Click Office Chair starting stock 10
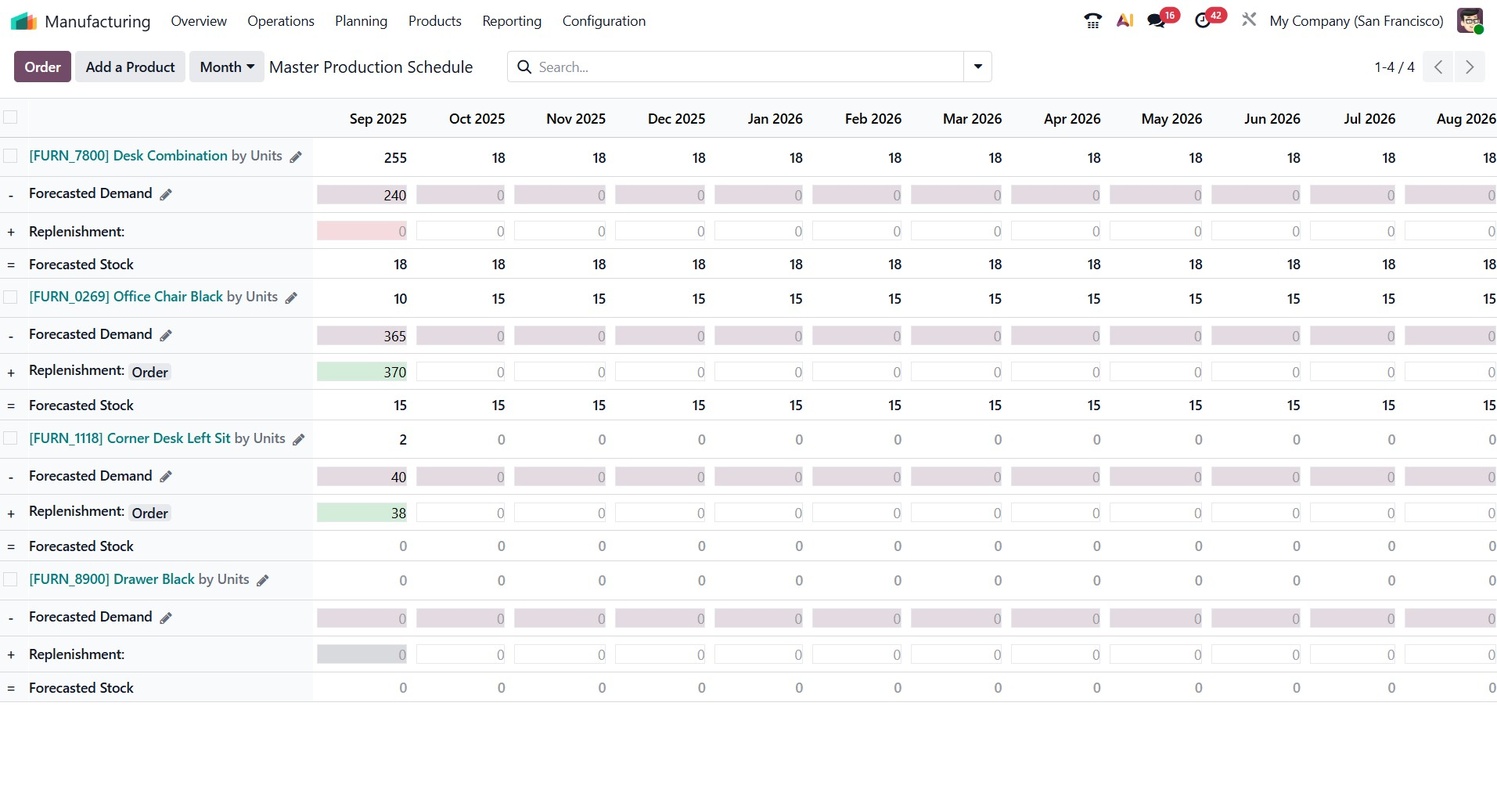Screen dimensions: 1497x800 [x=400, y=299]
